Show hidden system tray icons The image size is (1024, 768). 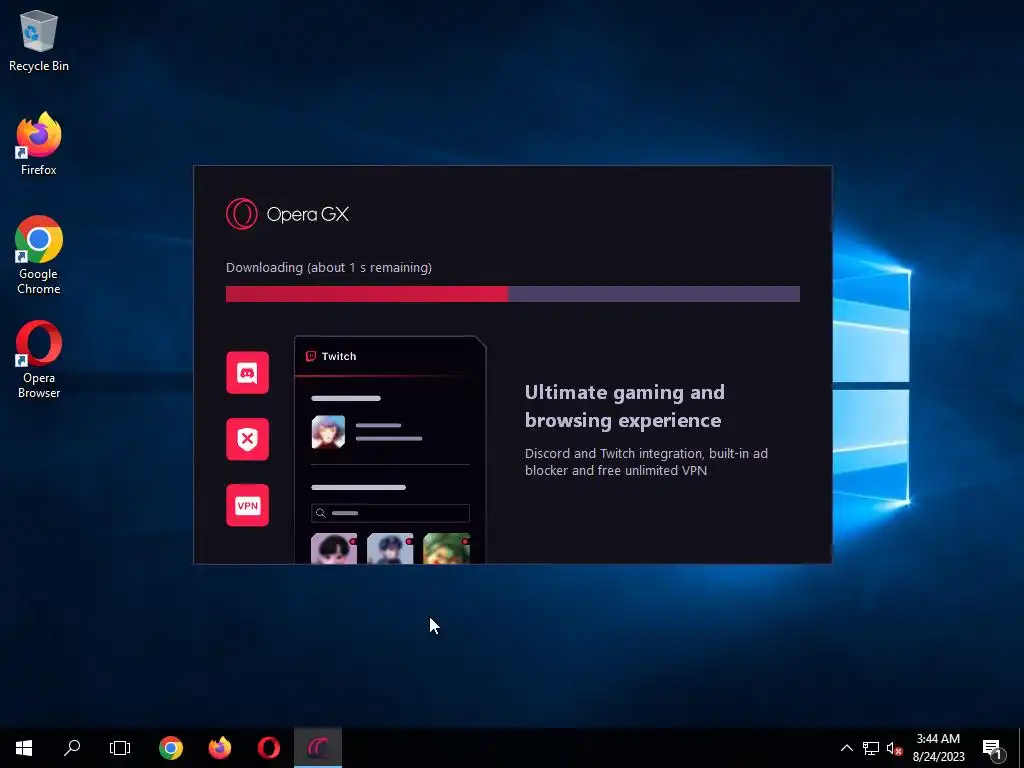click(x=846, y=748)
